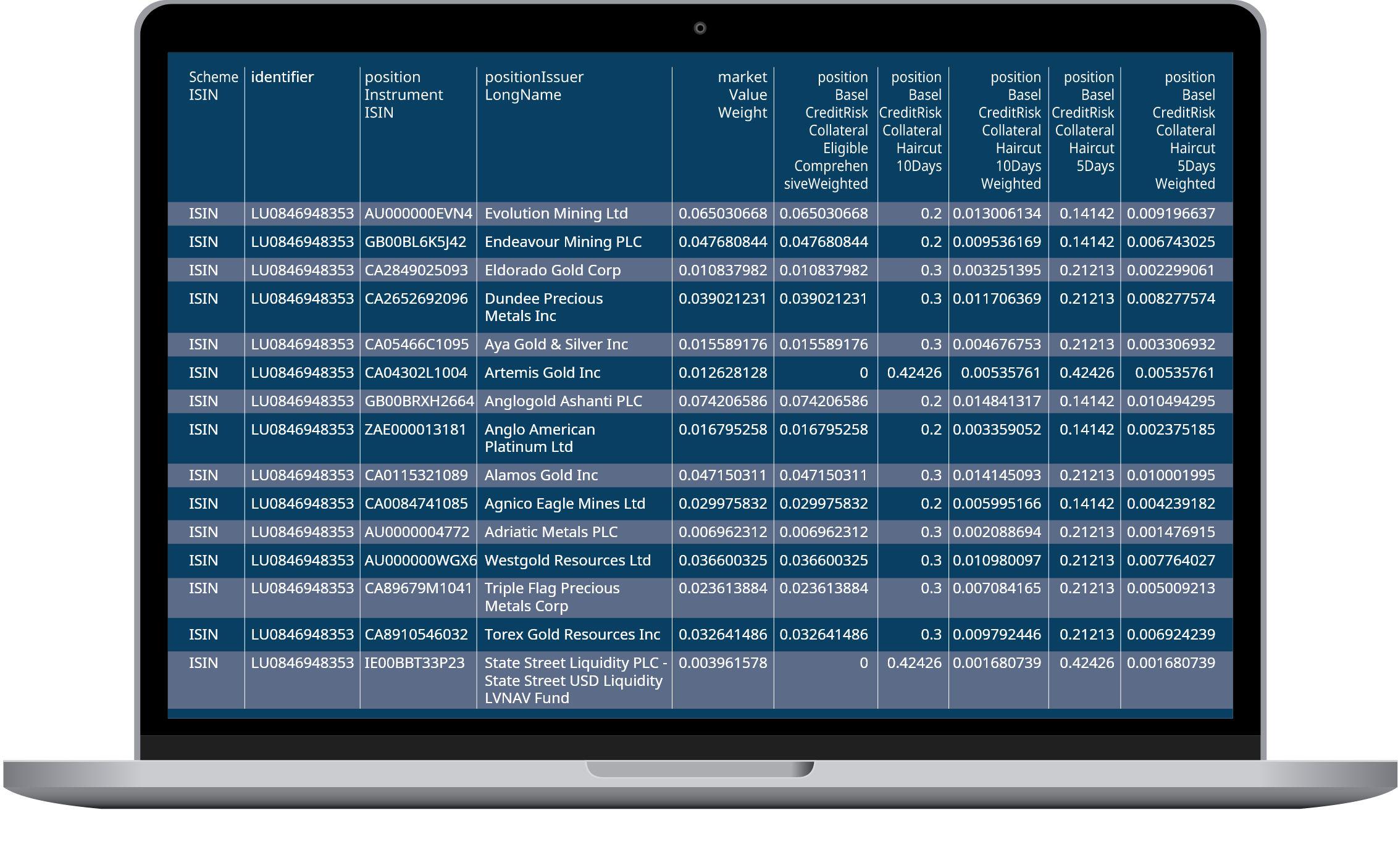Click the 'Evolution Mining Ltd' cell
This screenshot has height=868, width=1398.
(x=556, y=214)
